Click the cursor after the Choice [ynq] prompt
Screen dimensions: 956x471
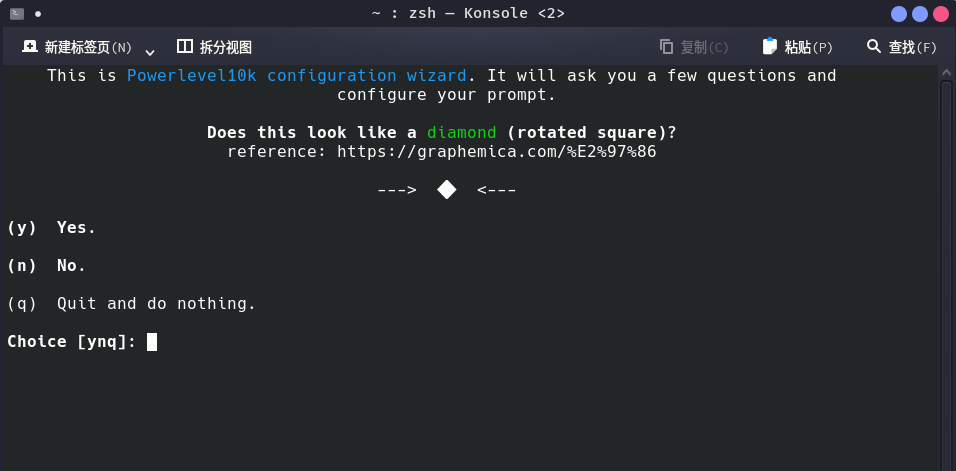[x=152, y=342]
